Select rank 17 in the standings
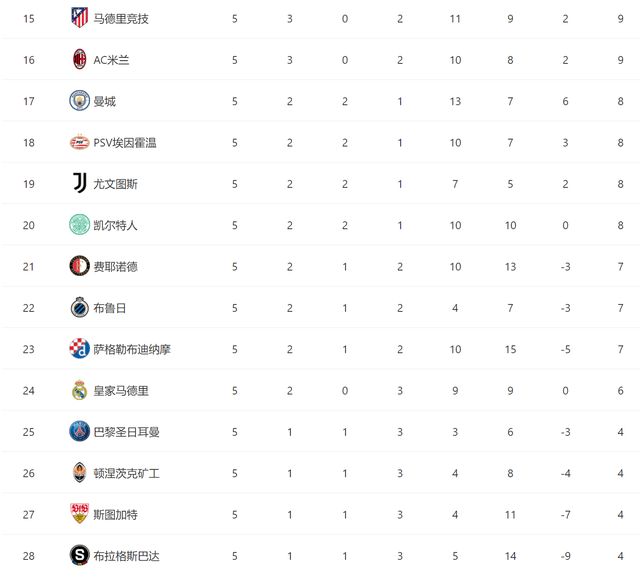Image resolution: width=640 pixels, height=575 pixels. pos(29,101)
